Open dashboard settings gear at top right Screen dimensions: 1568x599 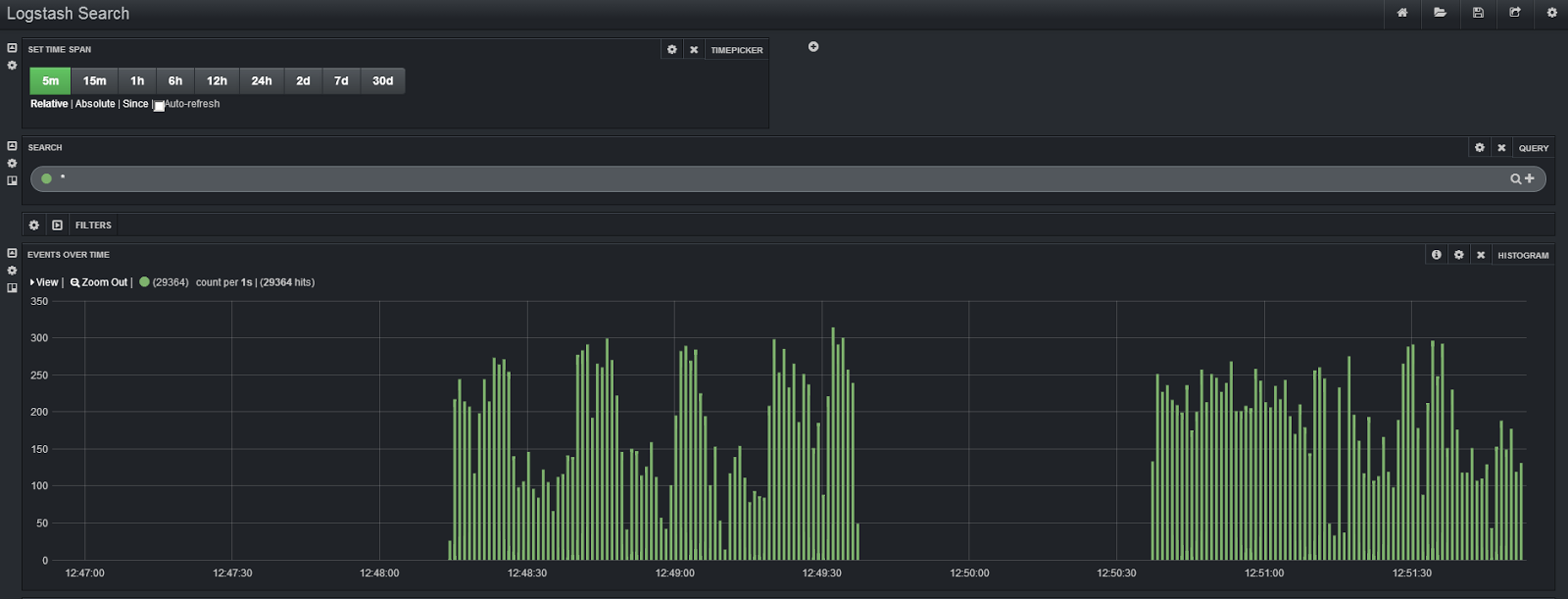pyautogui.click(x=1552, y=13)
